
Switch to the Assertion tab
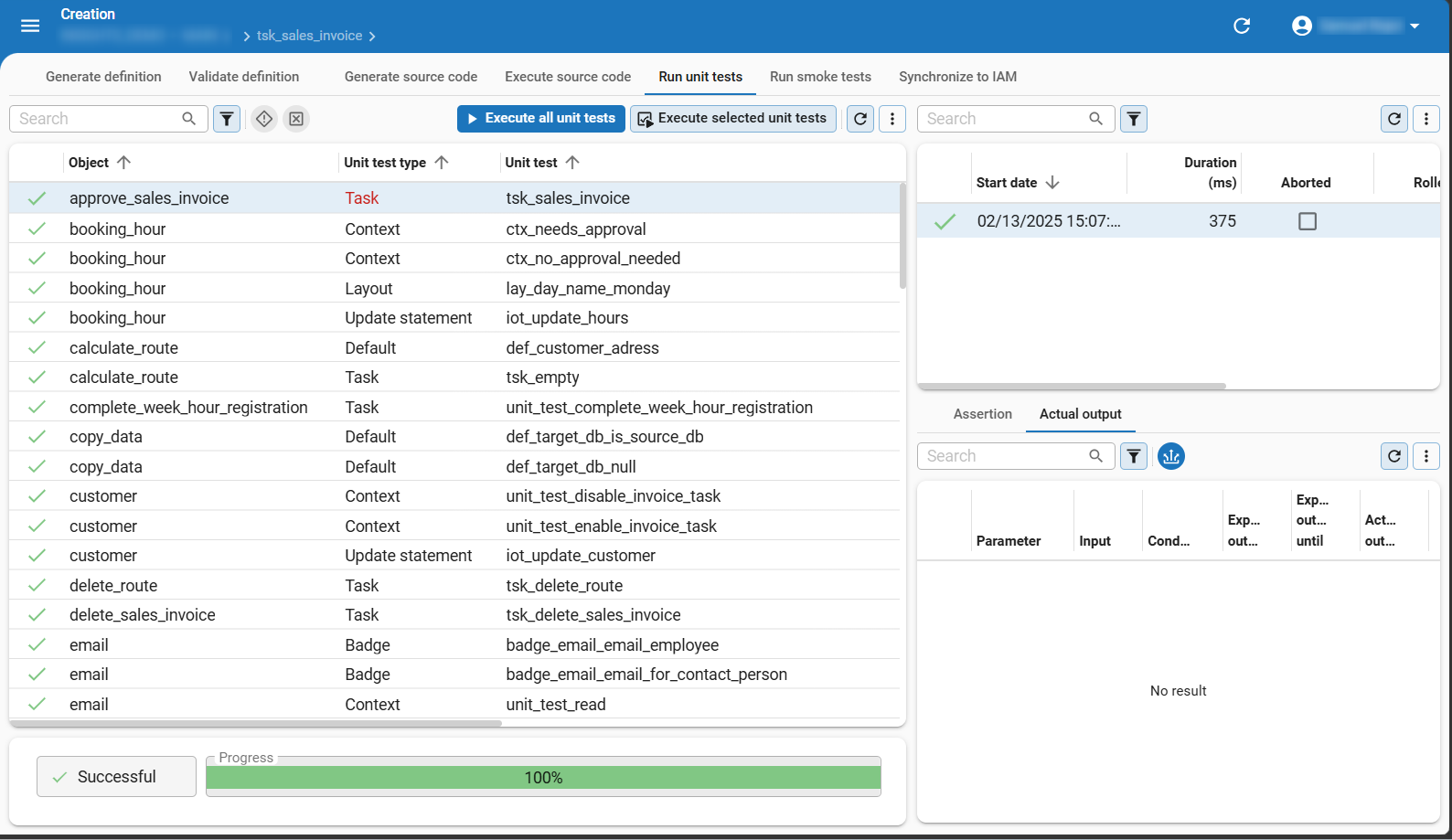(983, 414)
